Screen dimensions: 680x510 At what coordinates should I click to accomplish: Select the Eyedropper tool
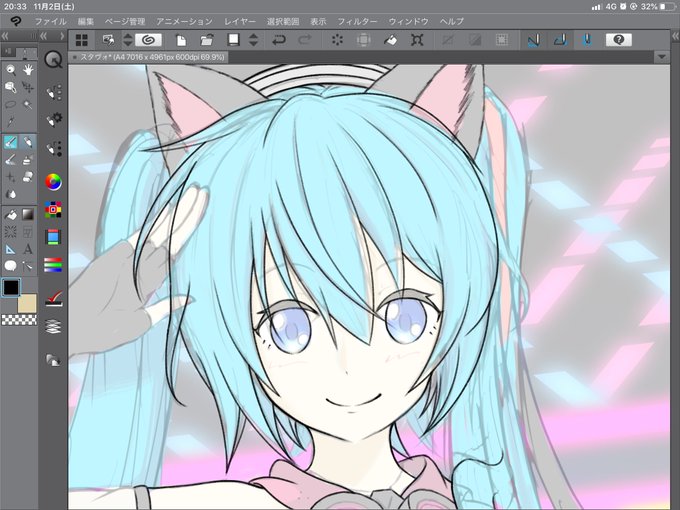(10, 122)
